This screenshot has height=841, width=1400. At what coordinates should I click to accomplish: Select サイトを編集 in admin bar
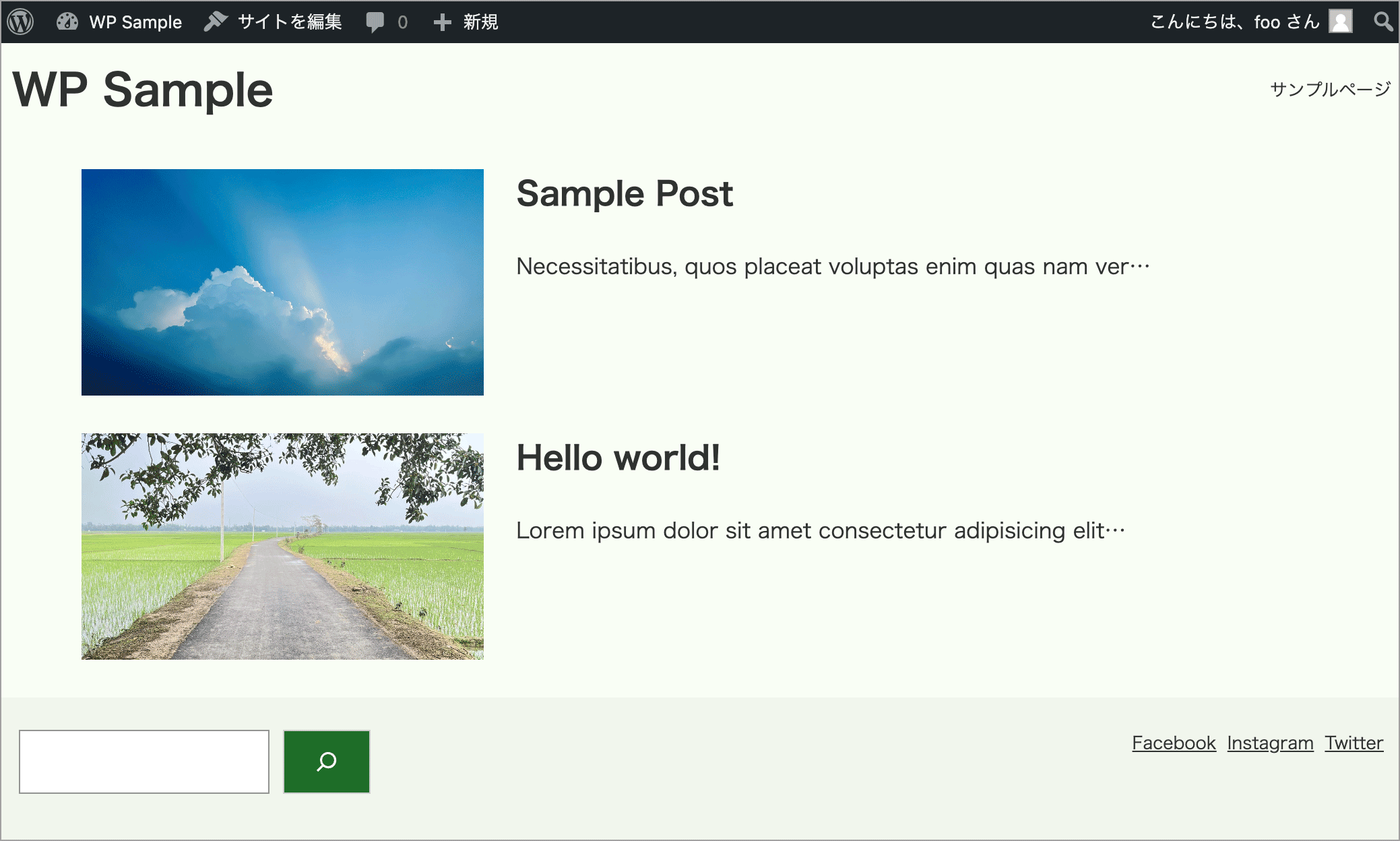click(x=290, y=22)
